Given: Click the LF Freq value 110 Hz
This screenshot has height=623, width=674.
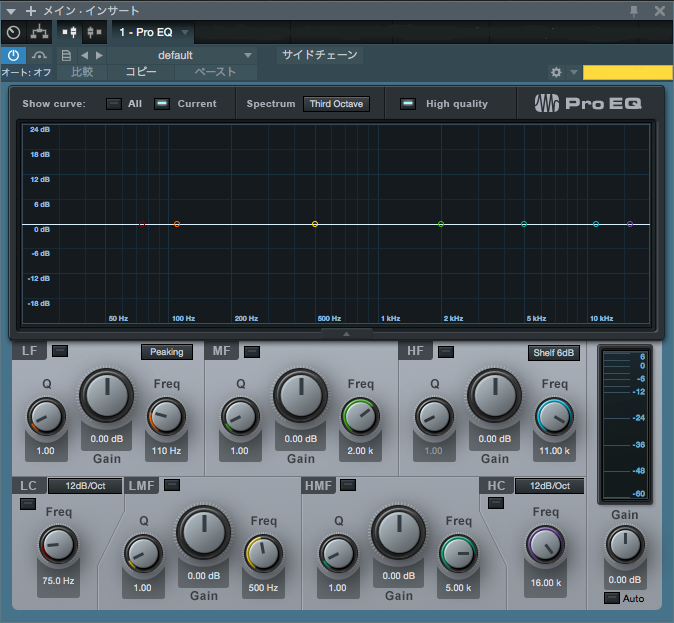Looking at the screenshot, I should 166,451.
